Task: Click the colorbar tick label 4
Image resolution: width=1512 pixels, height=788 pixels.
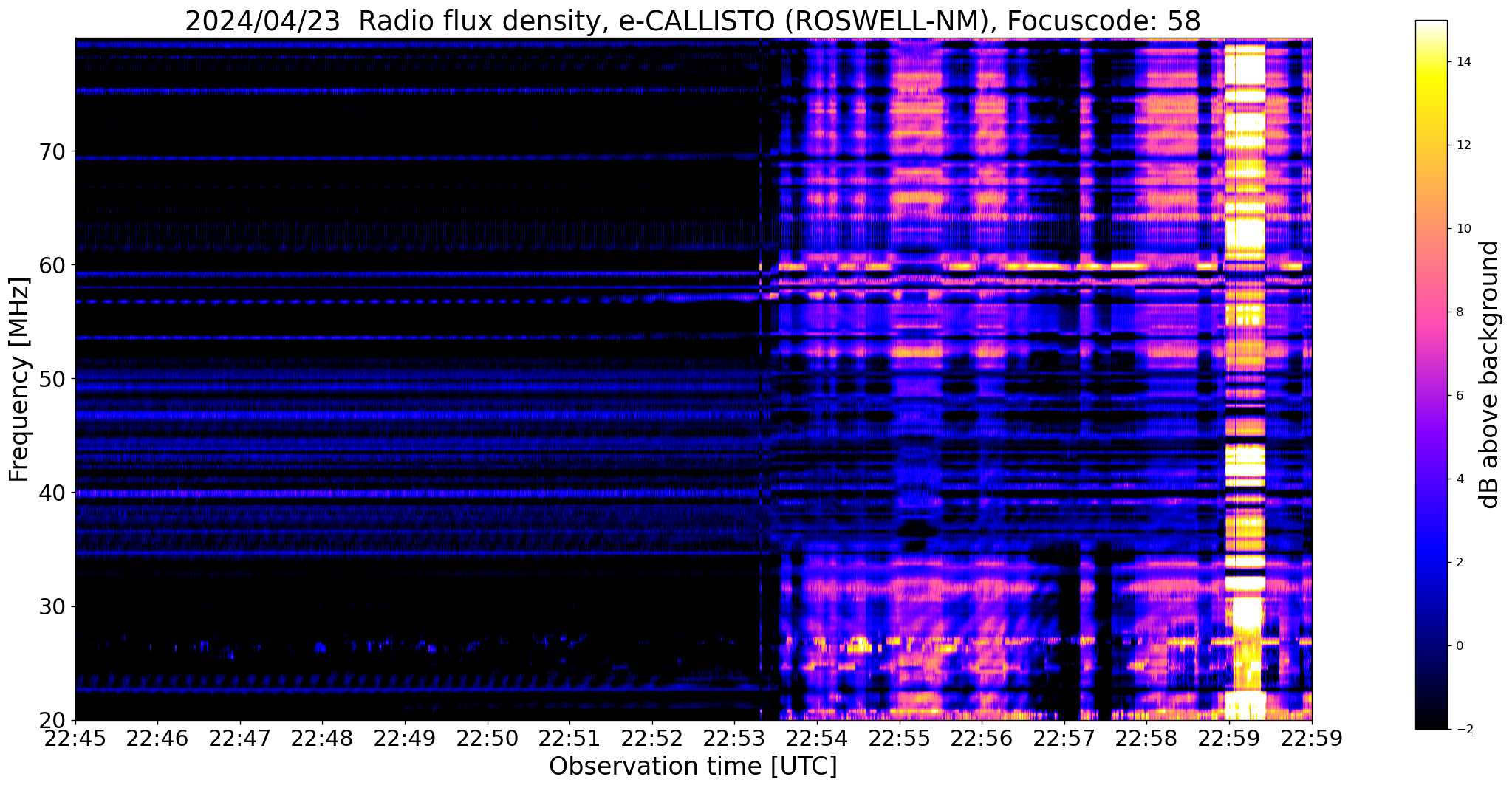Action: pos(1458,479)
